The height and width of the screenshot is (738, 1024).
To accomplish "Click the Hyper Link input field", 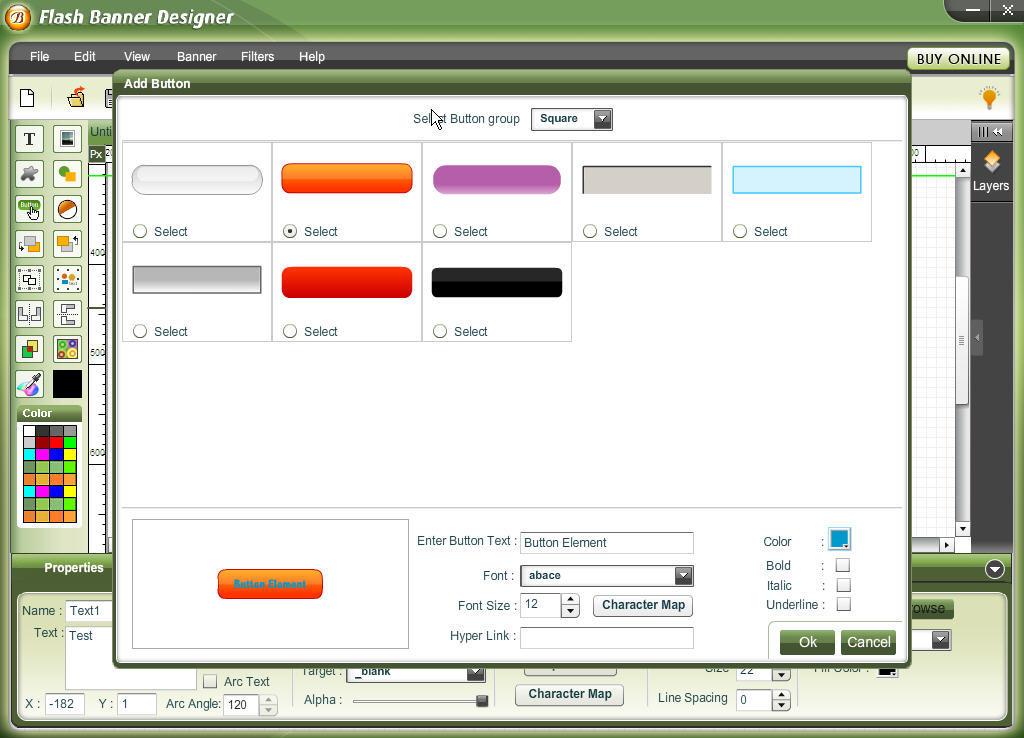I will coord(607,637).
